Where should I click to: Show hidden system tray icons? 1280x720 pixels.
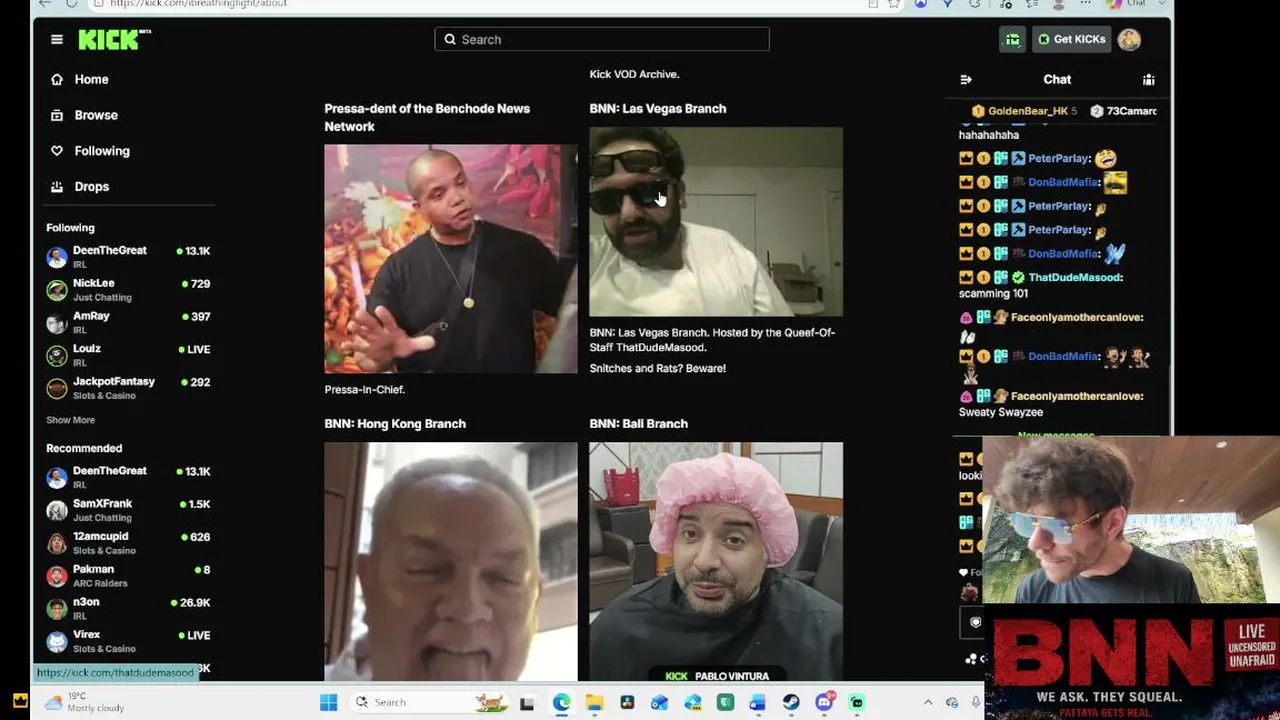pyautogui.click(x=928, y=702)
